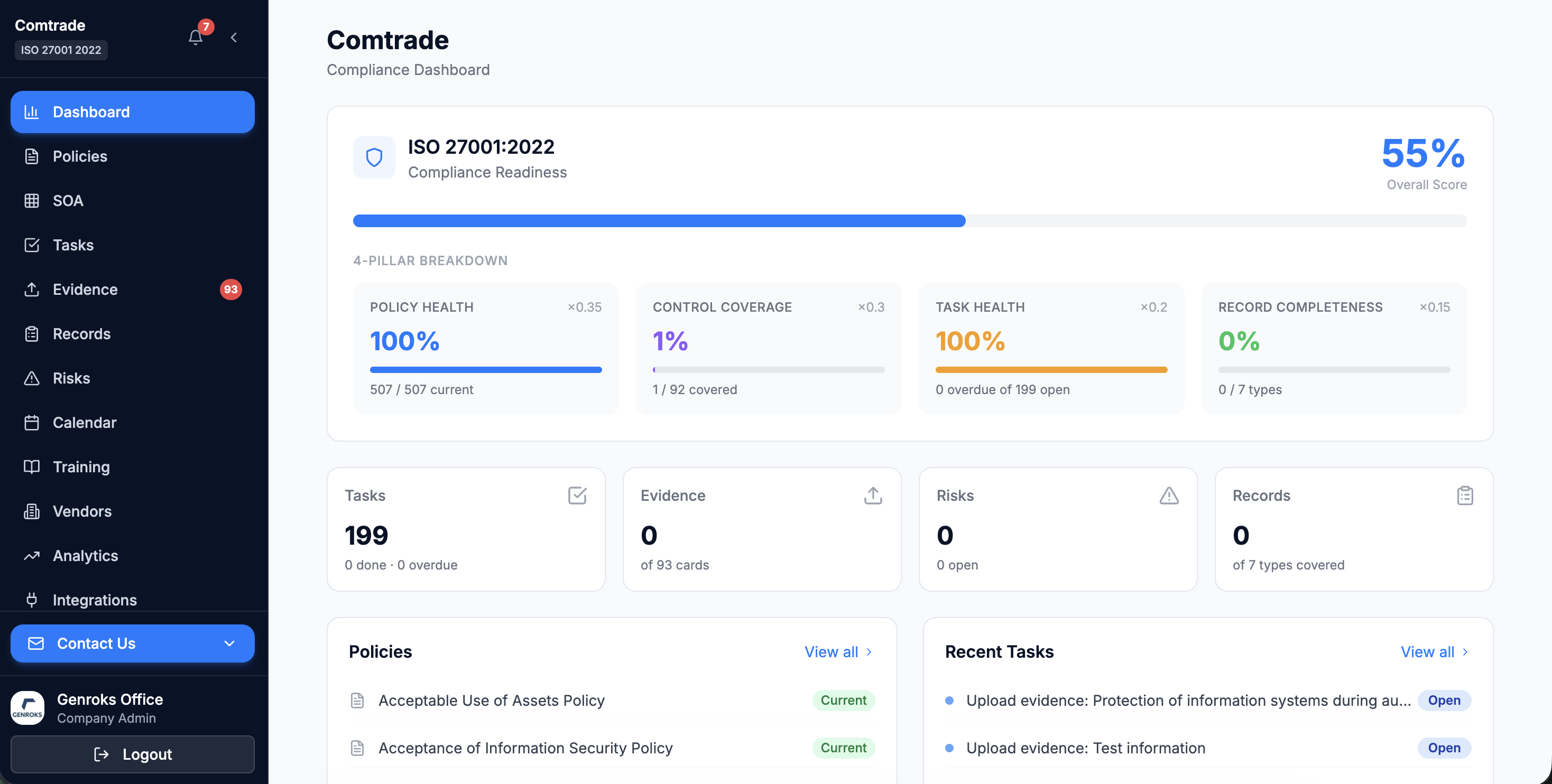Image resolution: width=1552 pixels, height=784 pixels.
Task: Click the ISO 27001 2022 sidebar tag
Action: 61,50
